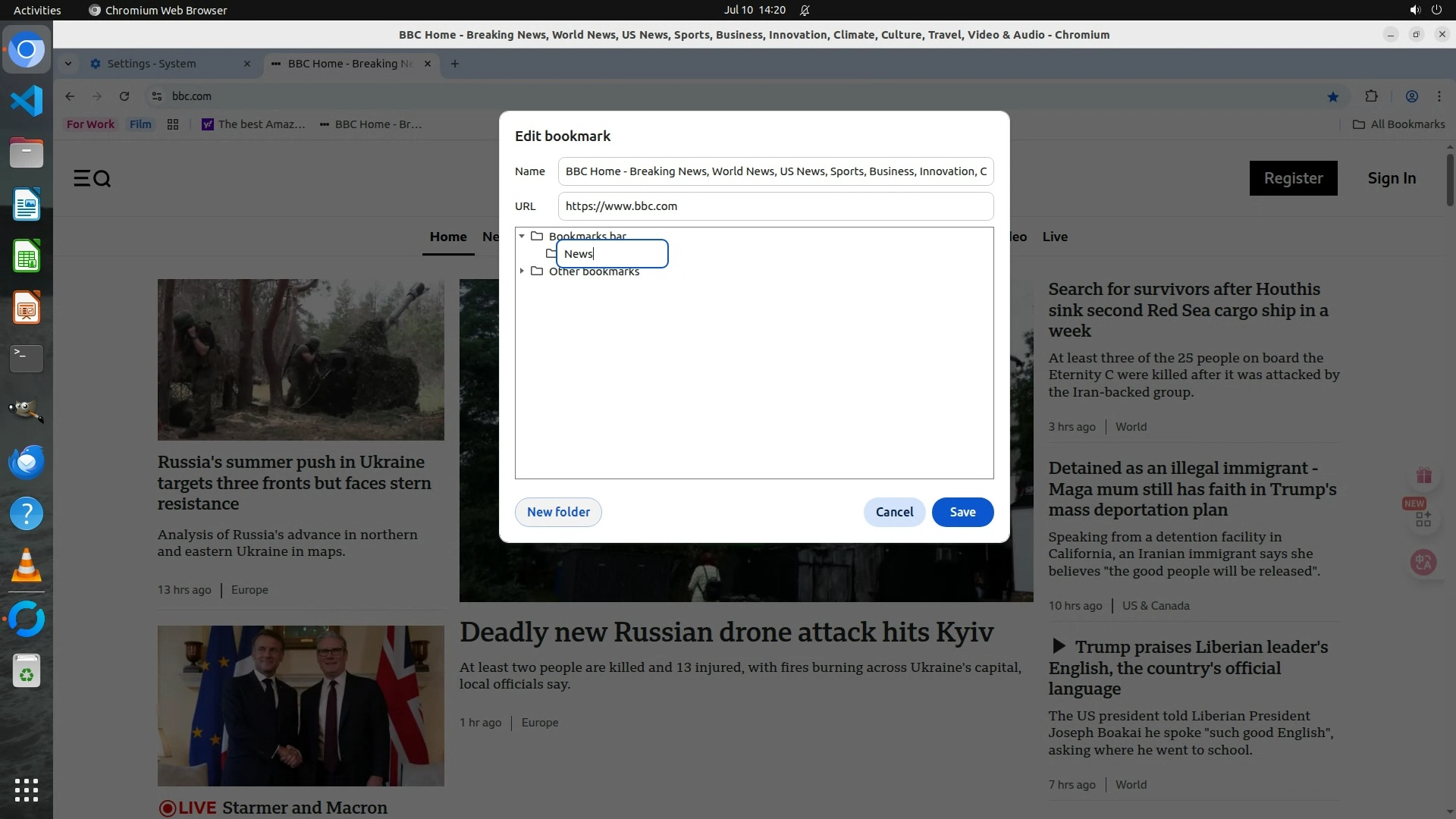
Task: Cancel the Edit bookmark dialog
Action: pyautogui.click(x=894, y=512)
